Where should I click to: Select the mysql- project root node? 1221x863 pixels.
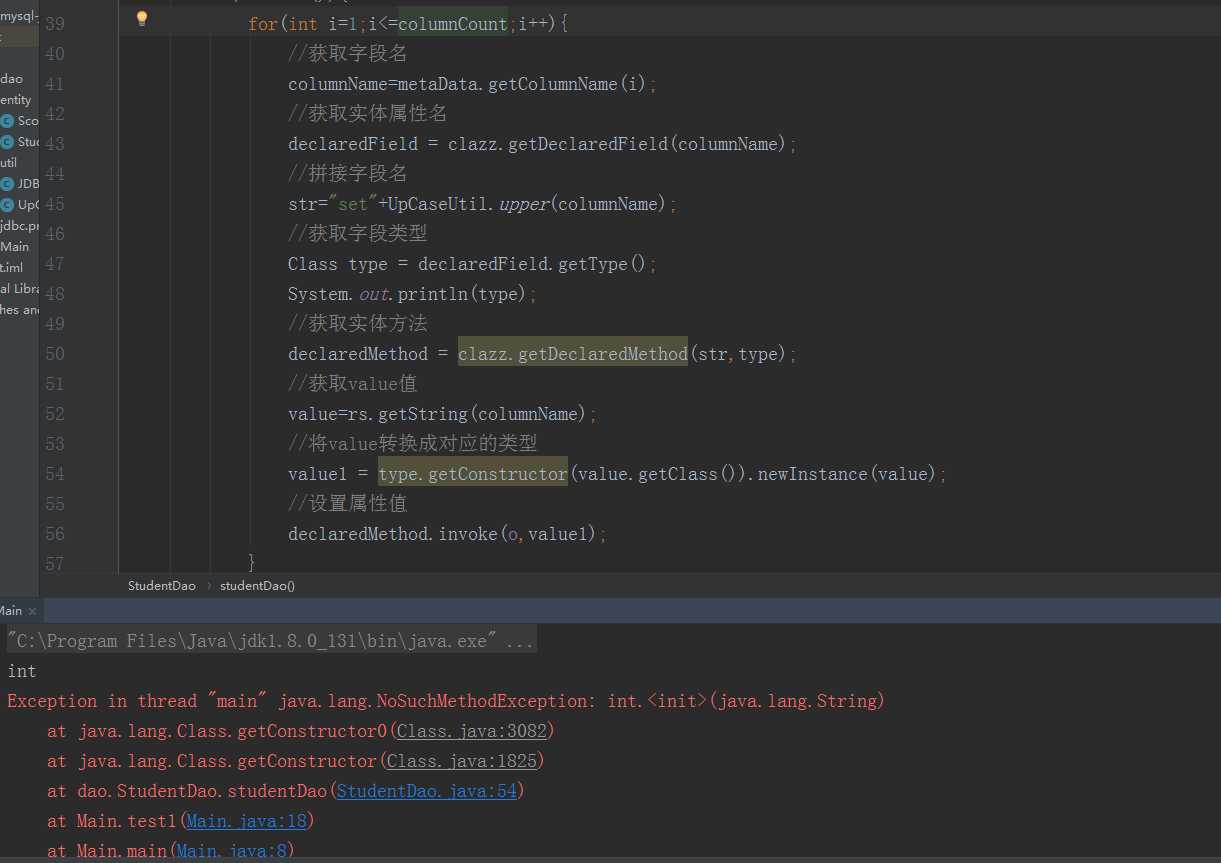point(19,16)
